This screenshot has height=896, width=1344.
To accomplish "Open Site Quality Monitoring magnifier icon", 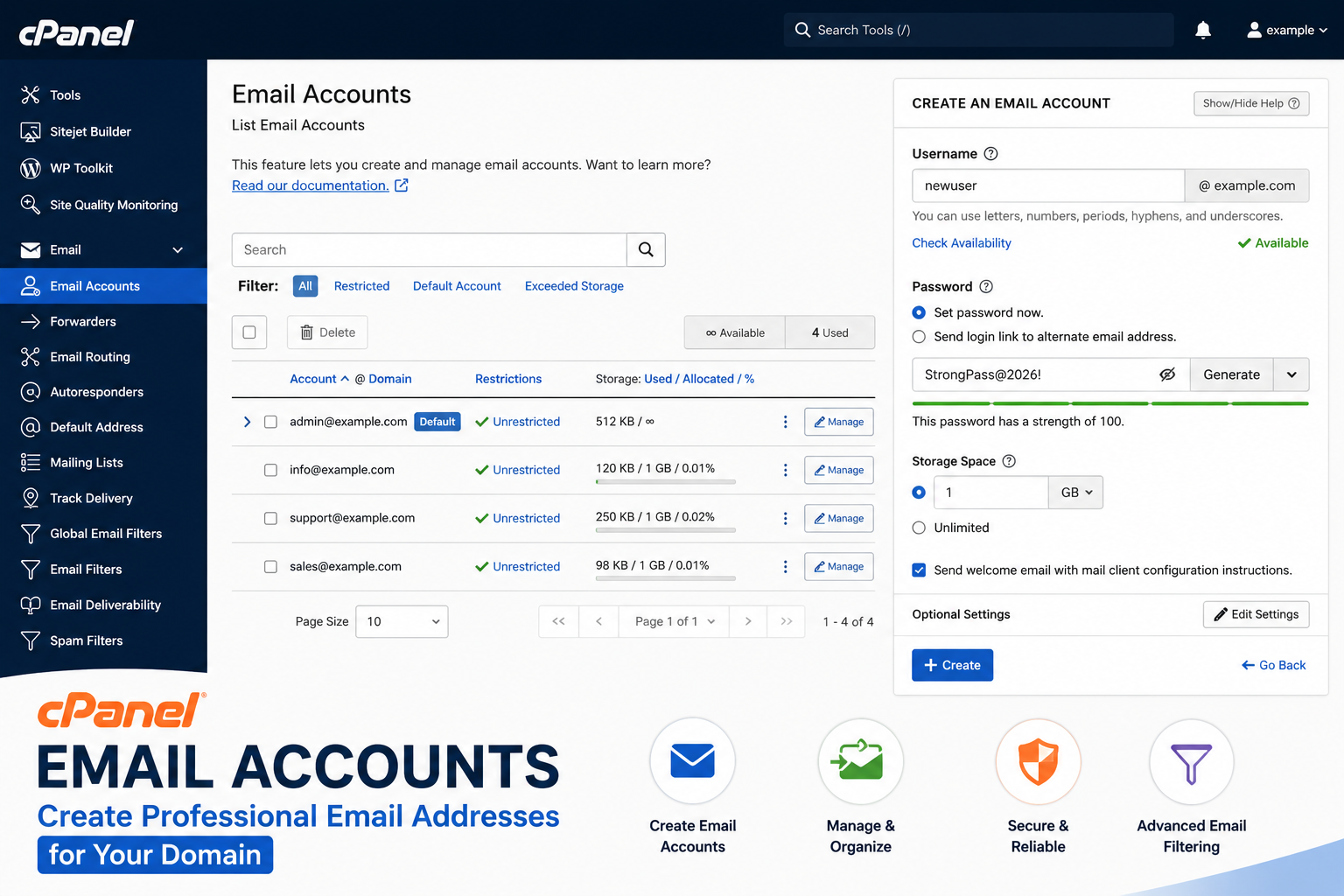I will pyautogui.click(x=31, y=205).
